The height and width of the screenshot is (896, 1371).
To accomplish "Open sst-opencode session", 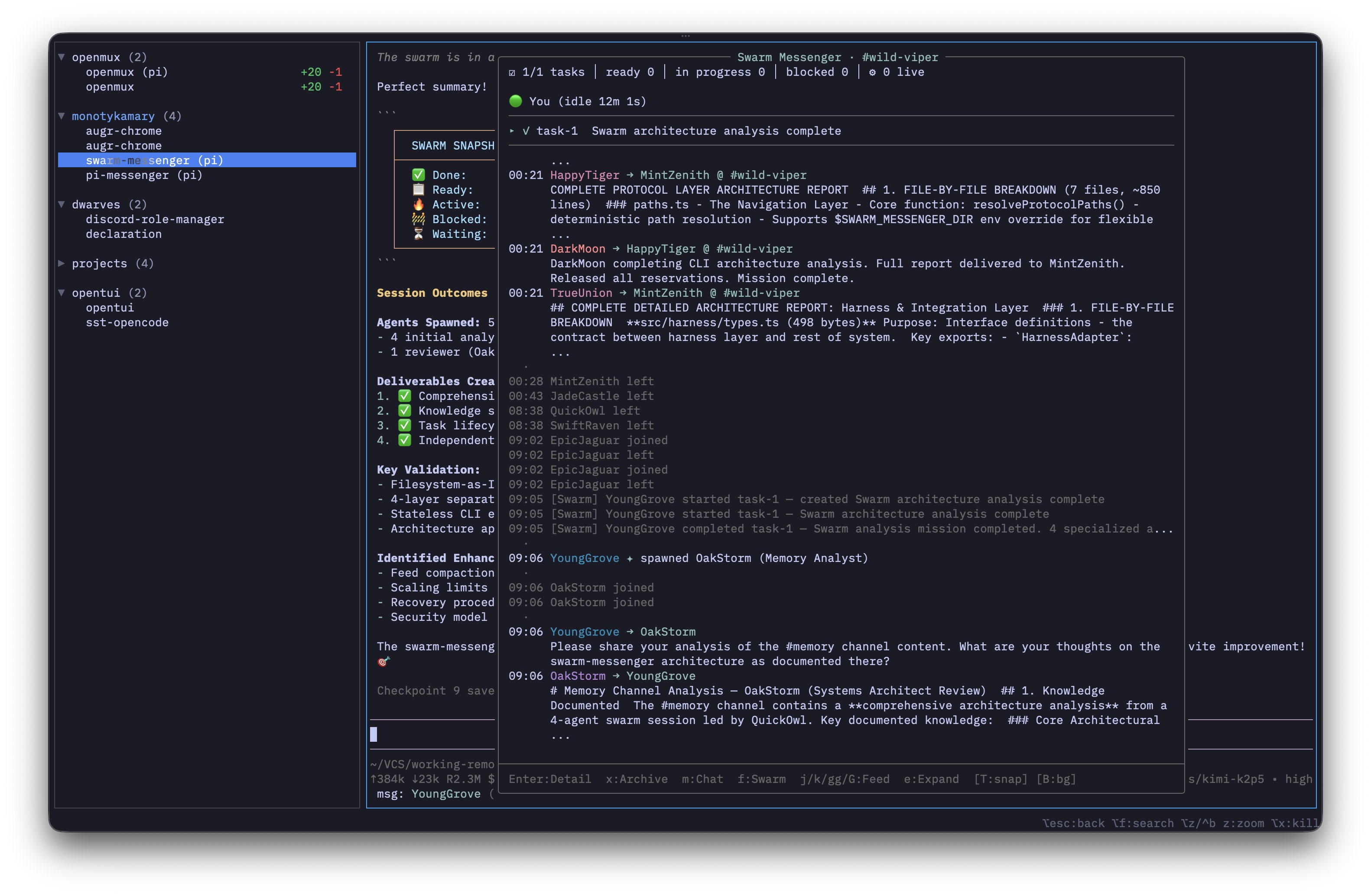I will point(127,322).
